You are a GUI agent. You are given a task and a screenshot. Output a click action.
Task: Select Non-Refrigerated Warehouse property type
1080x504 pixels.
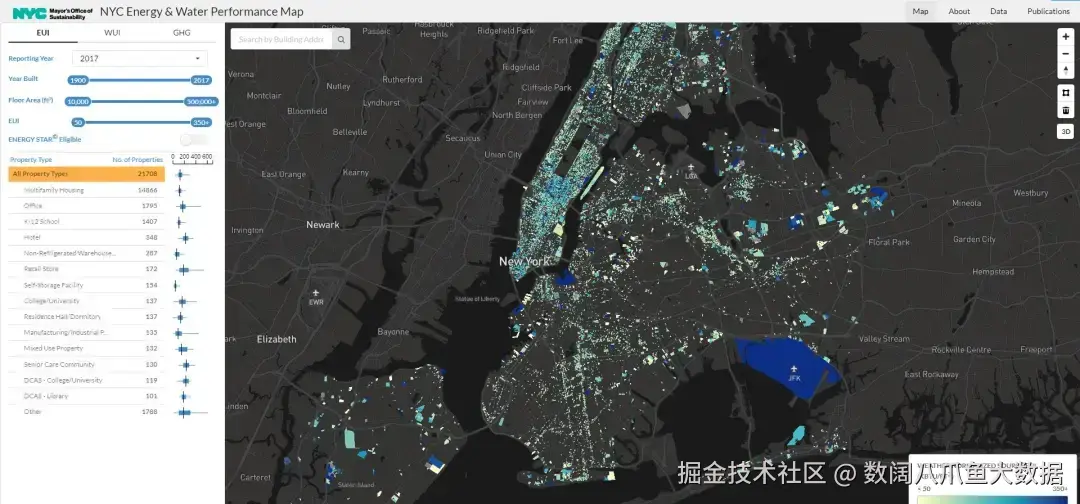[86, 253]
